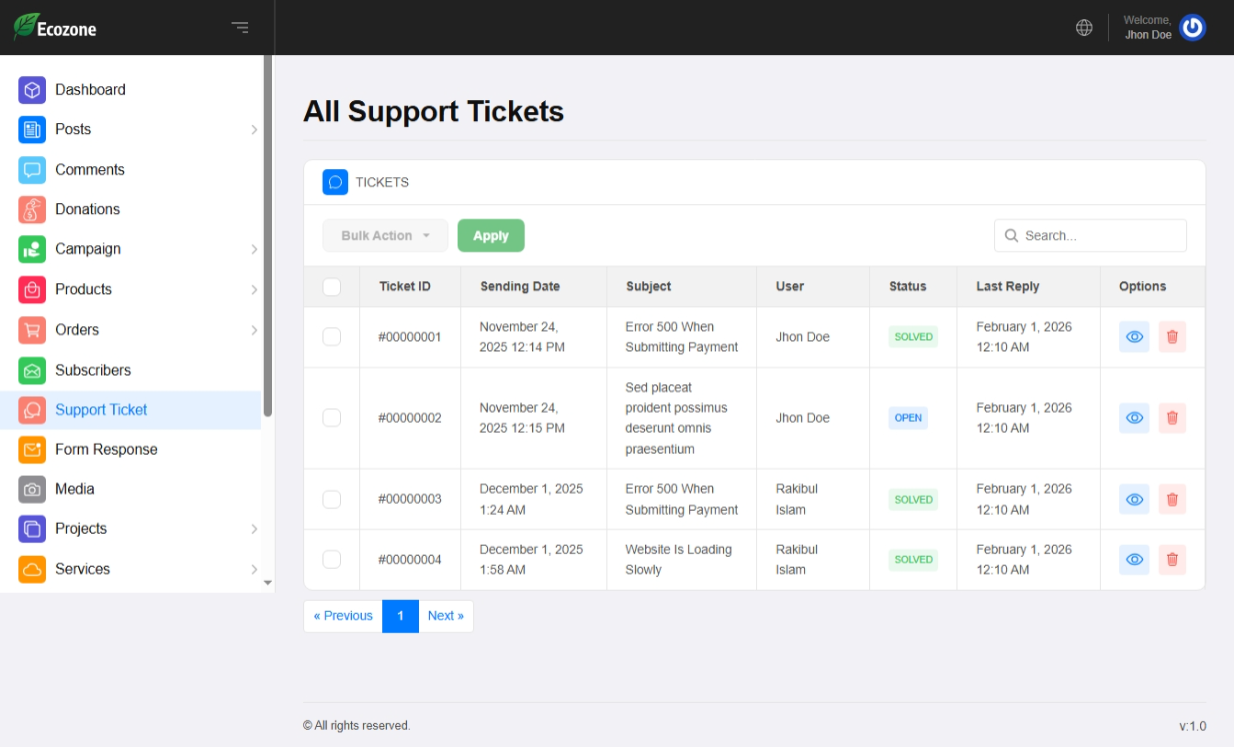Screen dimensions: 1234x747
Task: Check the box for ticket #00000001
Action: click(332, 337)
